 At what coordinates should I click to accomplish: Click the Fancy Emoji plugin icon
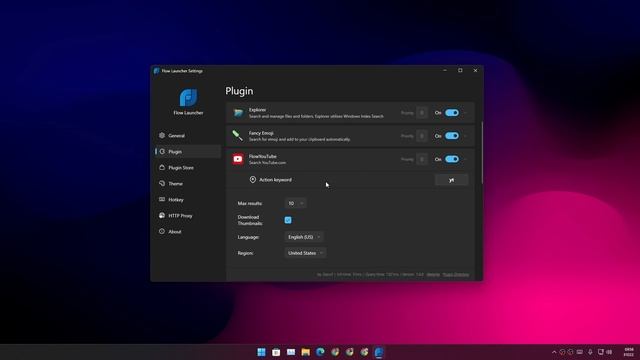point(238,136)
